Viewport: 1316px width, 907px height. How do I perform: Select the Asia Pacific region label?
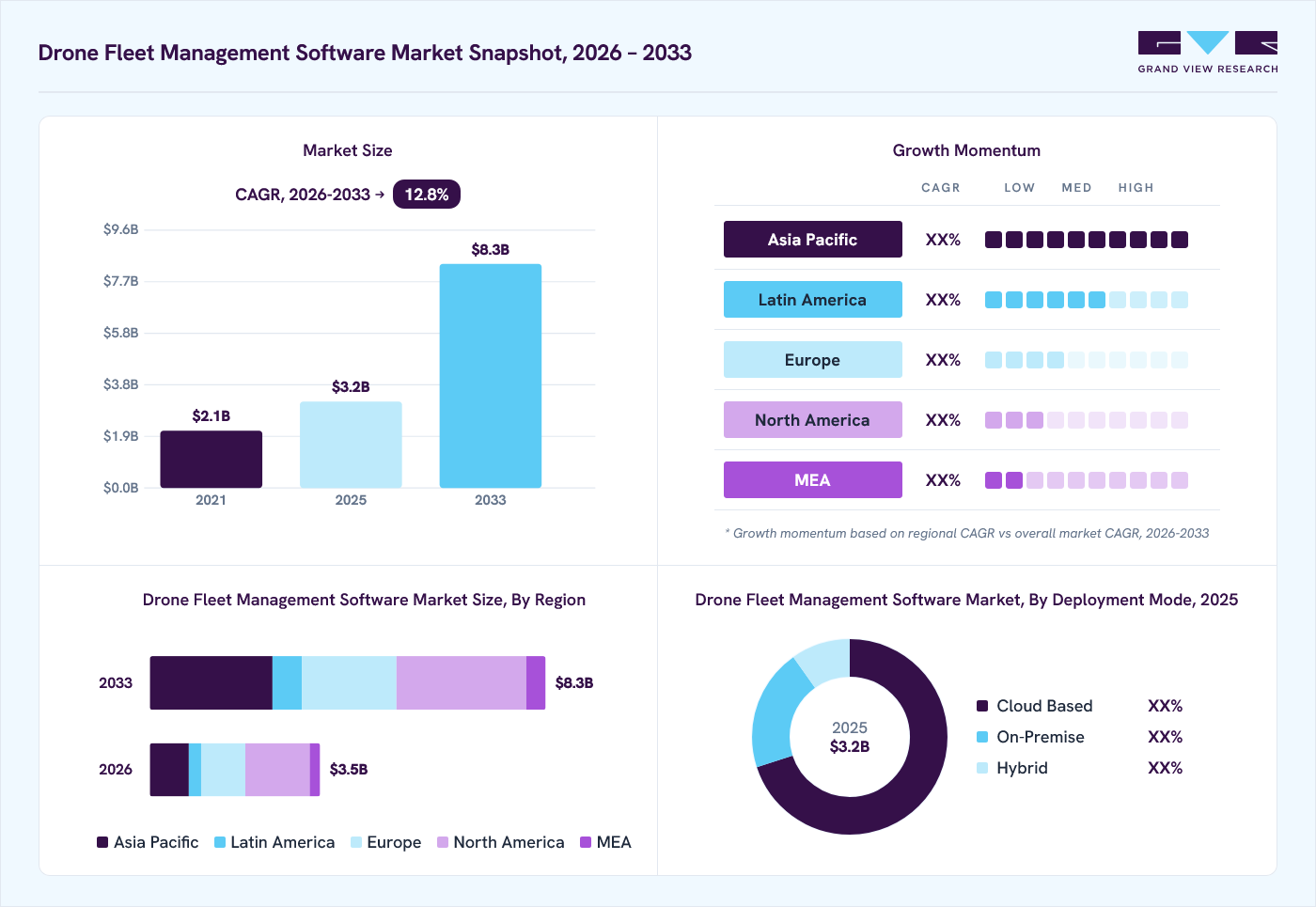[813, 240]
